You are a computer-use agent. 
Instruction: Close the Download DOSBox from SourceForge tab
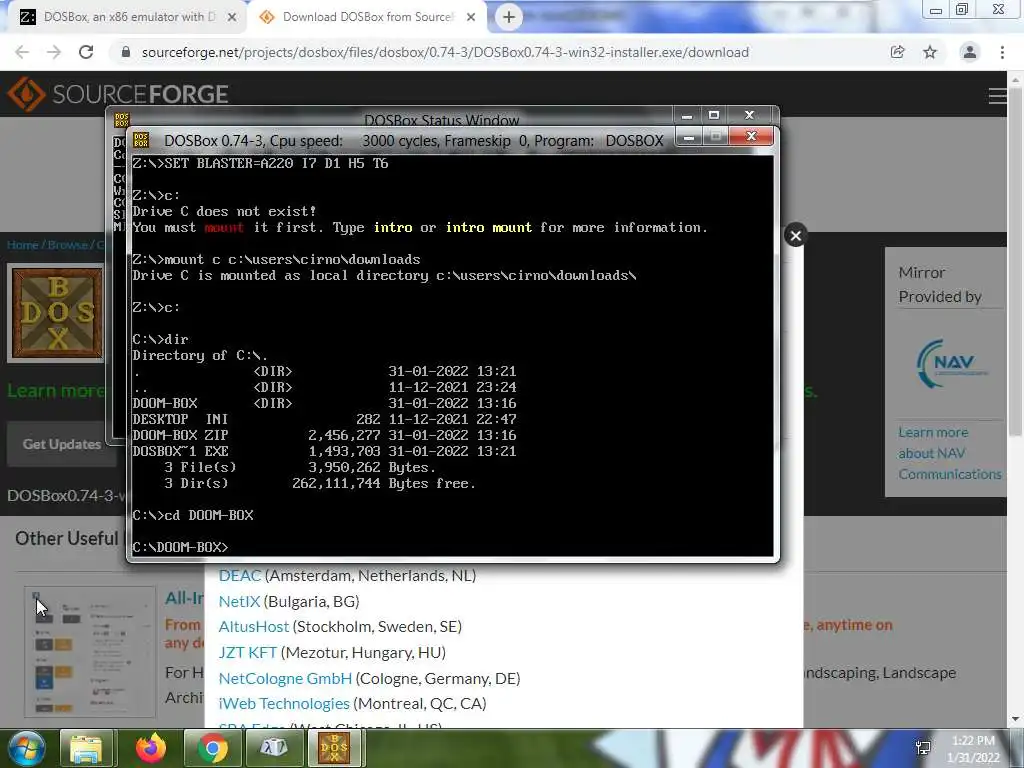tap(471, 18)
